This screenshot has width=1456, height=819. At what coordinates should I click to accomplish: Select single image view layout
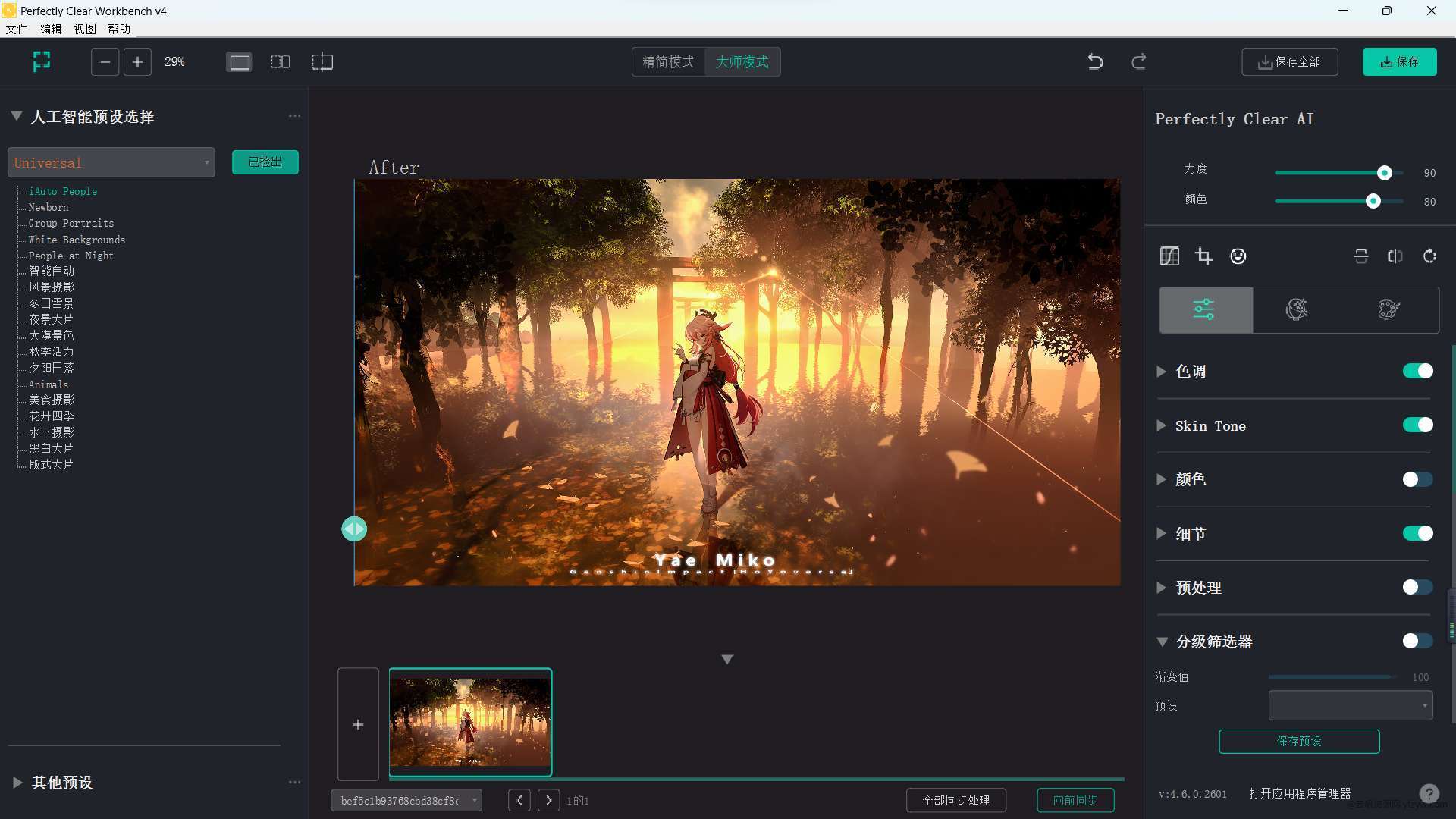[240, 62]
